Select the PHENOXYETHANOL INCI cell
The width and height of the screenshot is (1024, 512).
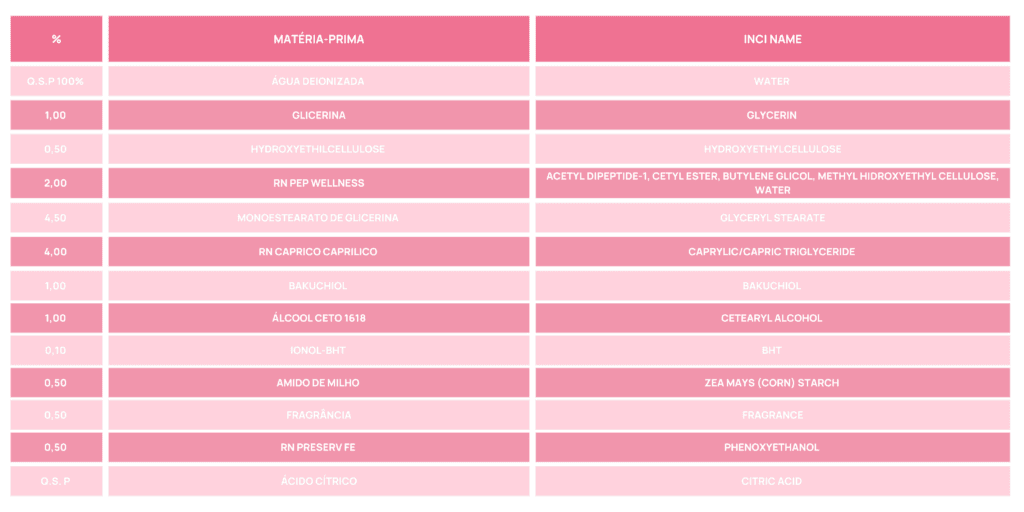coord(771,447)
